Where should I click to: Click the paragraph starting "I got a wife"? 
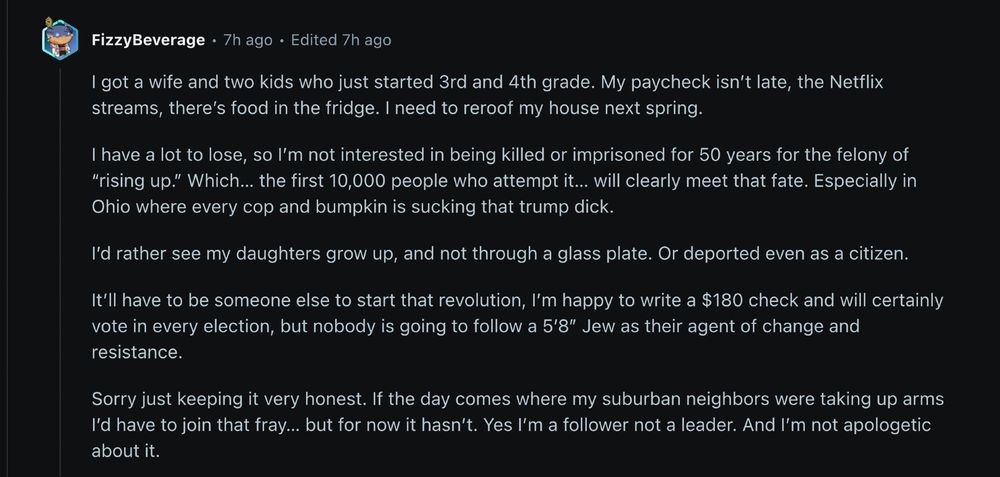(x=487, y=95)
